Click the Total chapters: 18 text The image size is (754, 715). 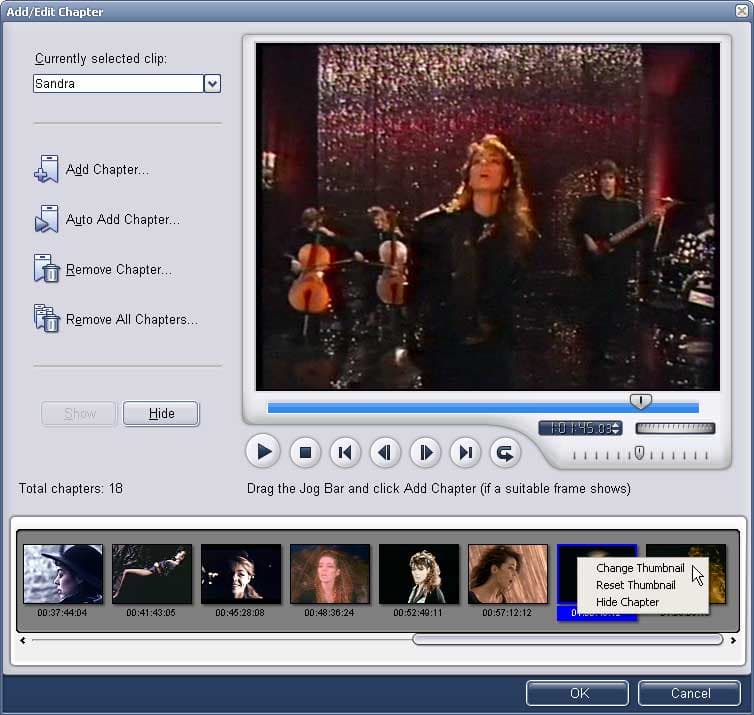point(71,489)
